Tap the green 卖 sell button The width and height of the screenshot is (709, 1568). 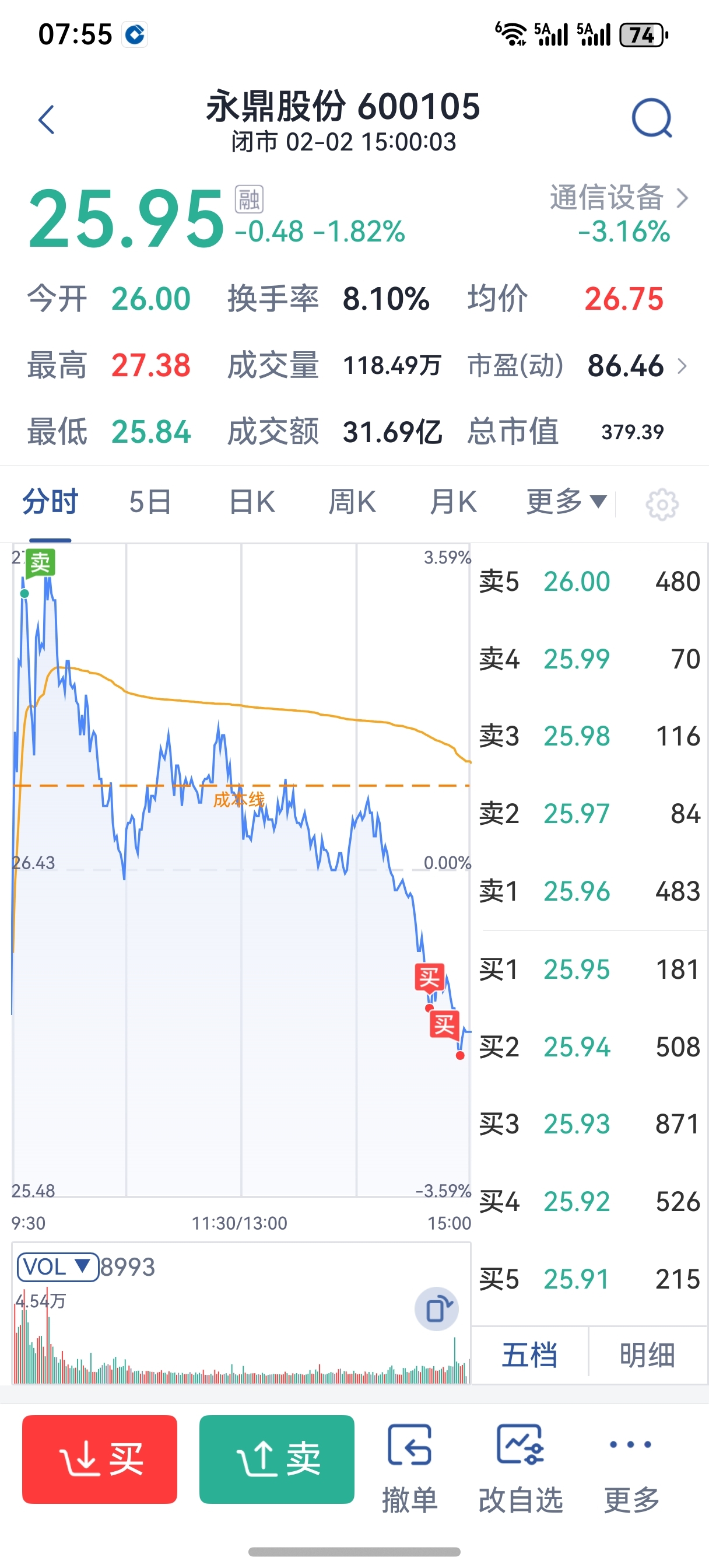click(277, 1459)
